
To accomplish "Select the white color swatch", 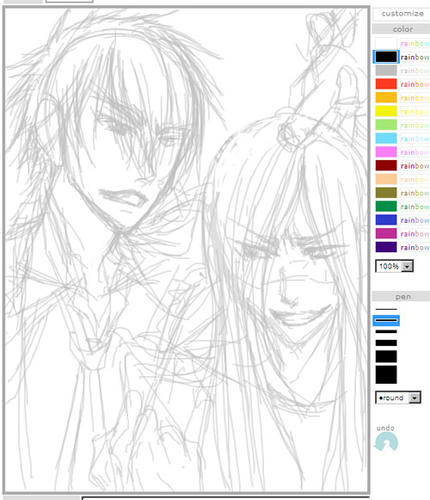I will tap(386, 43).
